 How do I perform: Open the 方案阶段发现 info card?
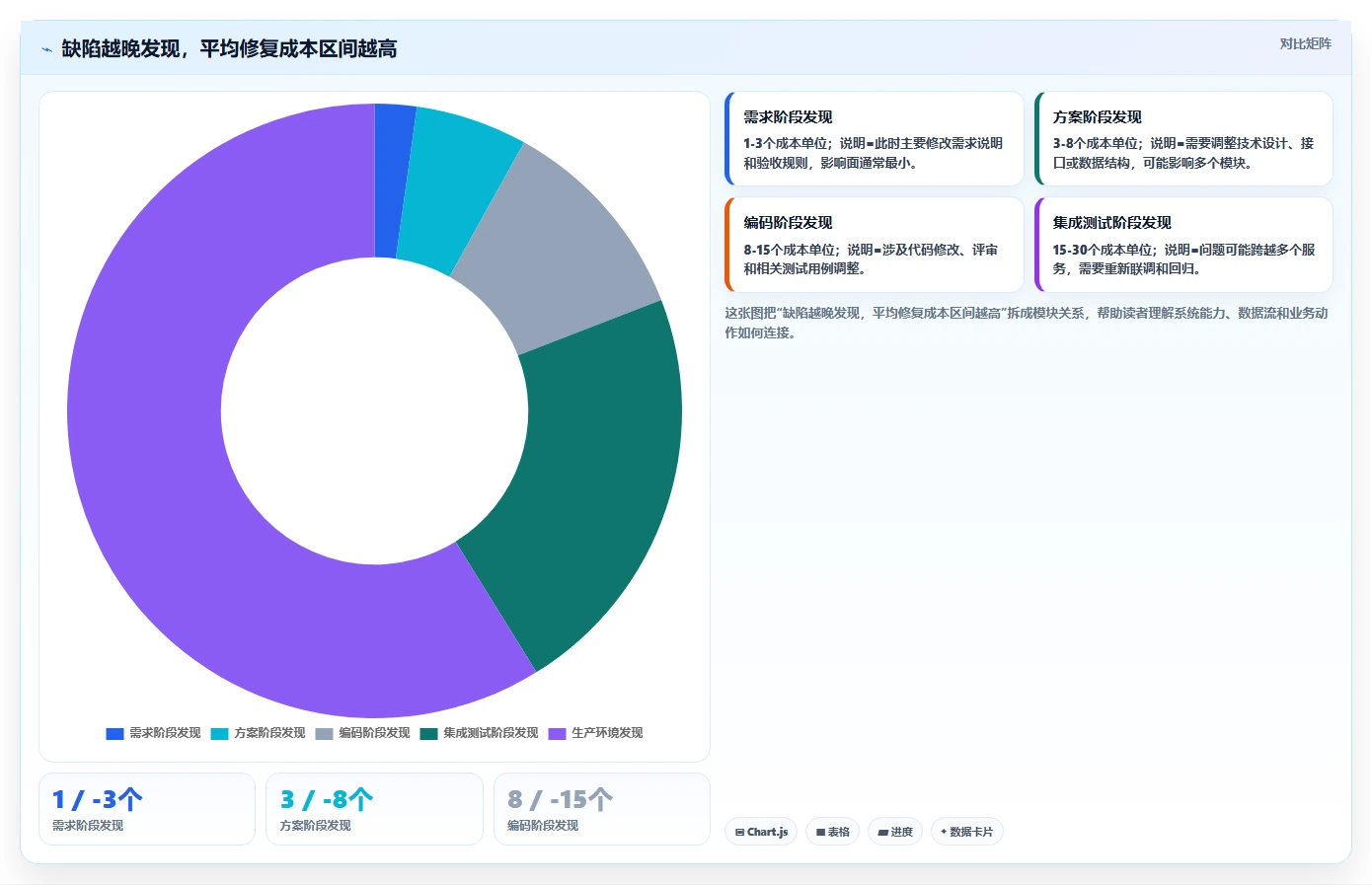pyautogui.click(x=1183, y=139)
